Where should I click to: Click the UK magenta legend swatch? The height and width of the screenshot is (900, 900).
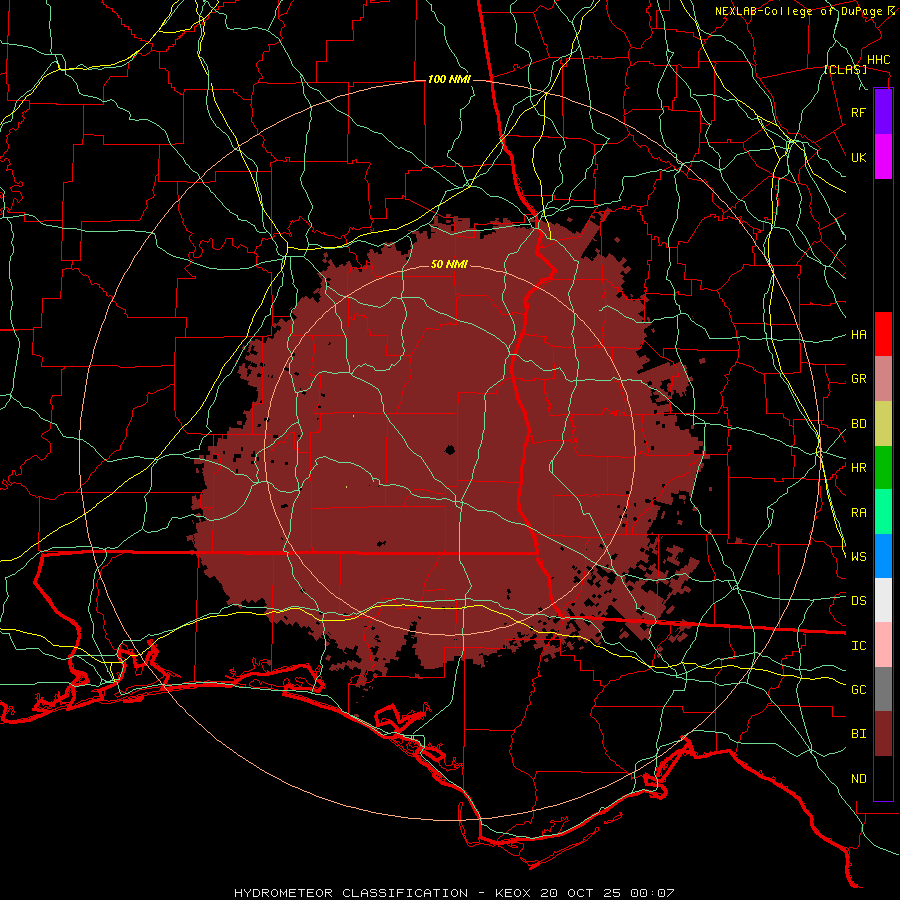pyautogui.click(x=883, y=157)
